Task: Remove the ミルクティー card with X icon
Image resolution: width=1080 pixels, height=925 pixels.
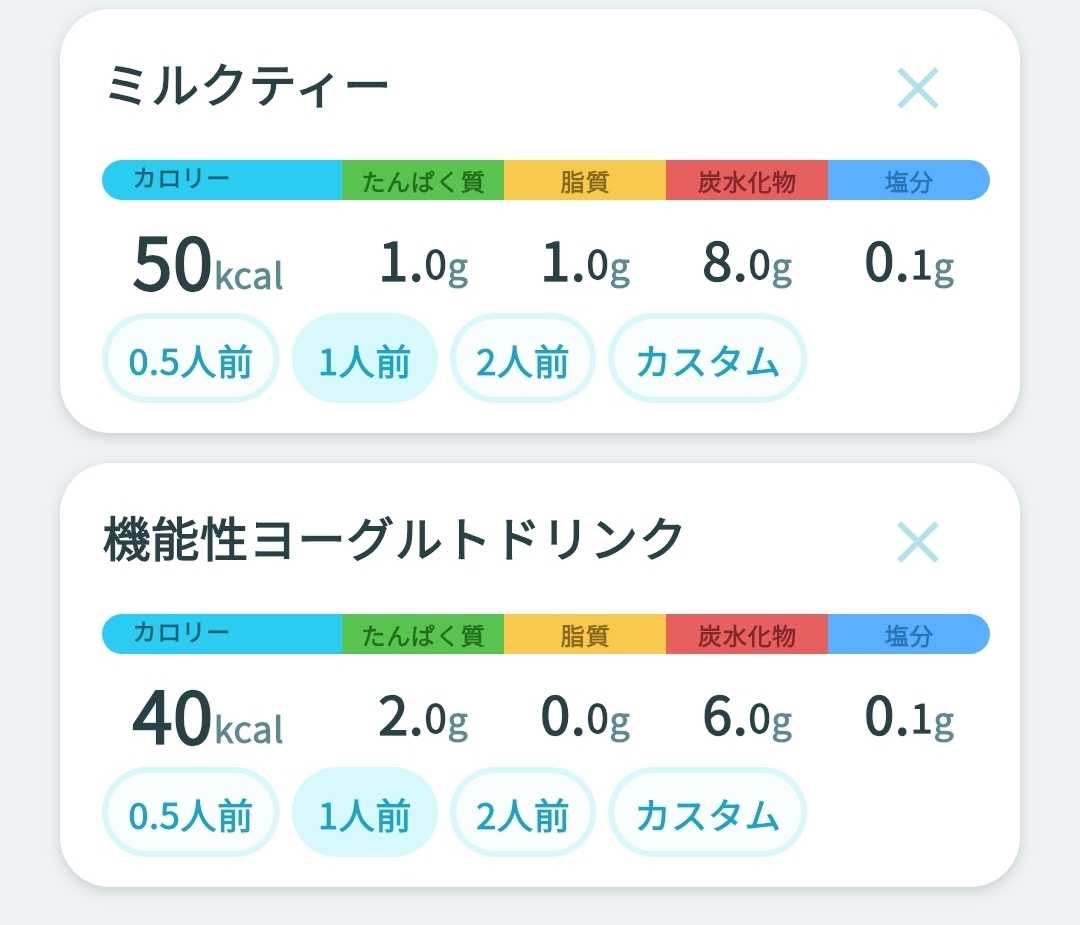Action: click(917, 88)
